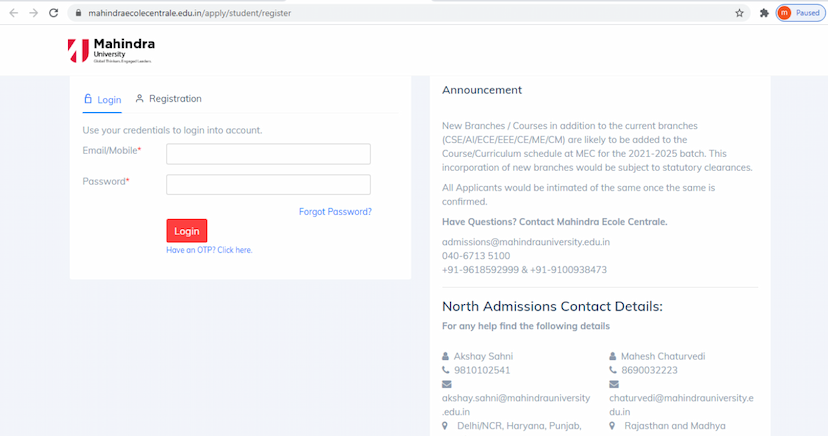Viewport: 828px width, 436px height.
Task: Bookmark this page with star icon
Action: click(x=739, y=13)
